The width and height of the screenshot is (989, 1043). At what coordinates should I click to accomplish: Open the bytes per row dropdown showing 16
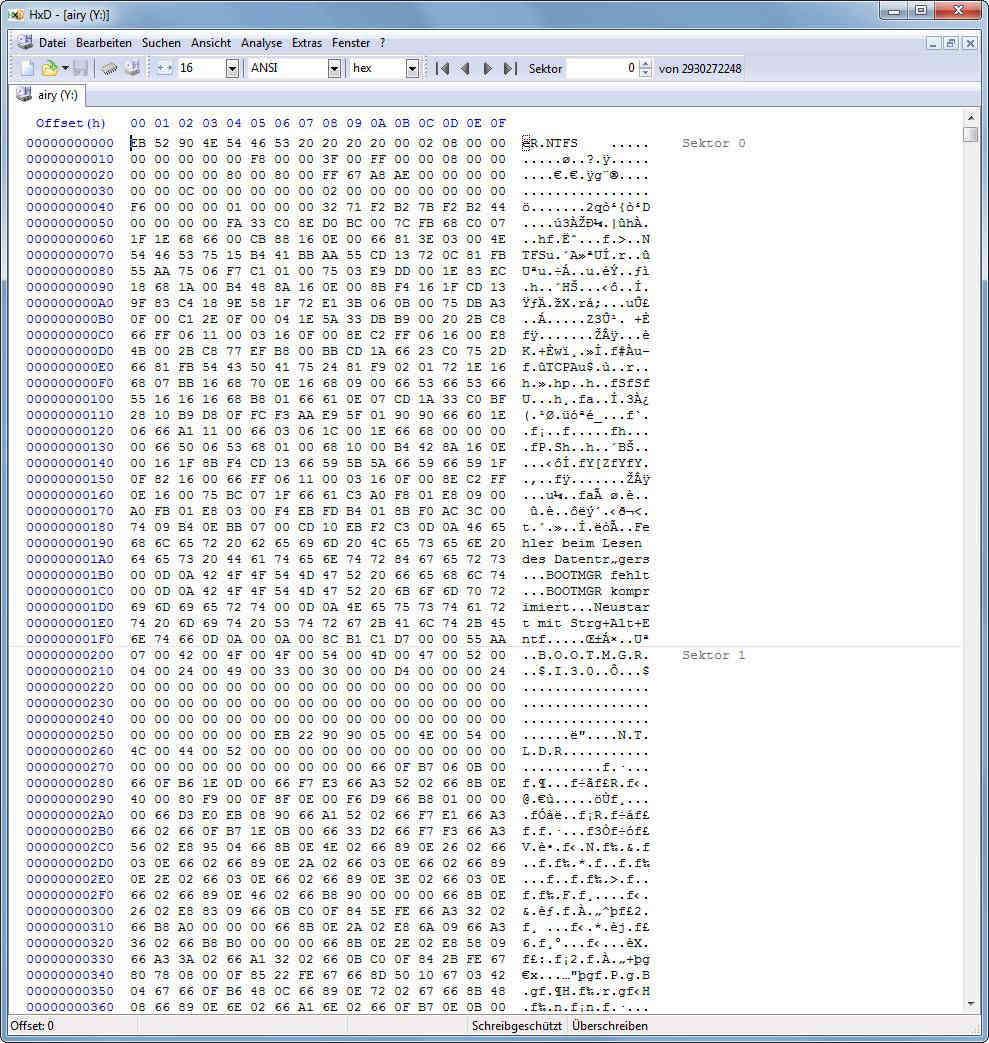232,68
